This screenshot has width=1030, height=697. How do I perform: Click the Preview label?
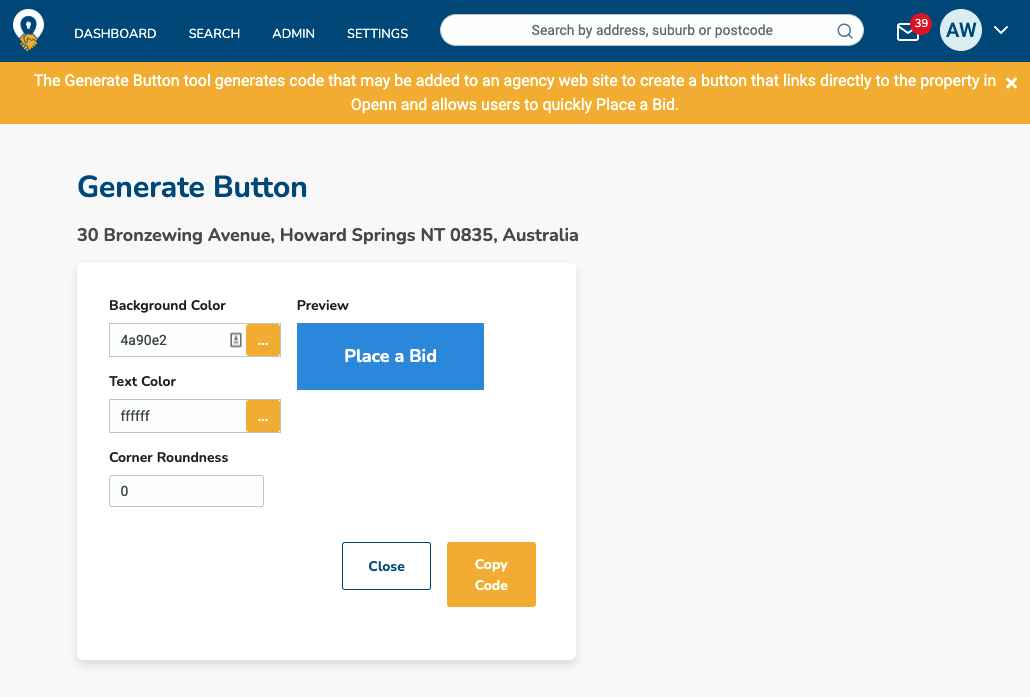[323, 305]
